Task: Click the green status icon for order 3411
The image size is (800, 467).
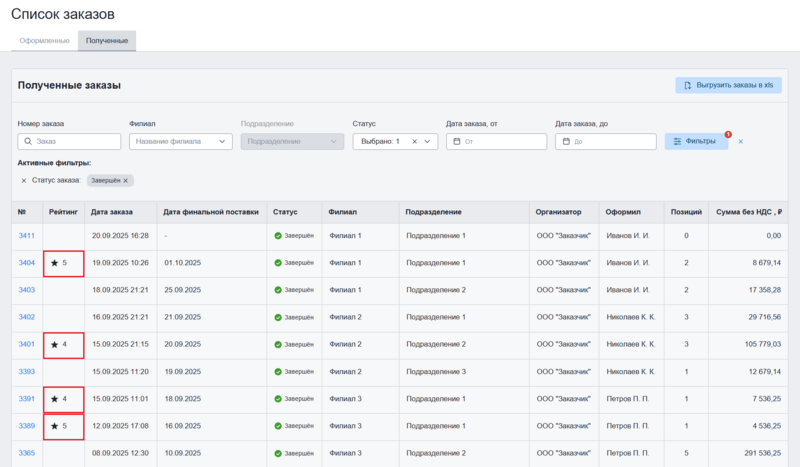Action: pyautogui.click(x=278, y=235)
